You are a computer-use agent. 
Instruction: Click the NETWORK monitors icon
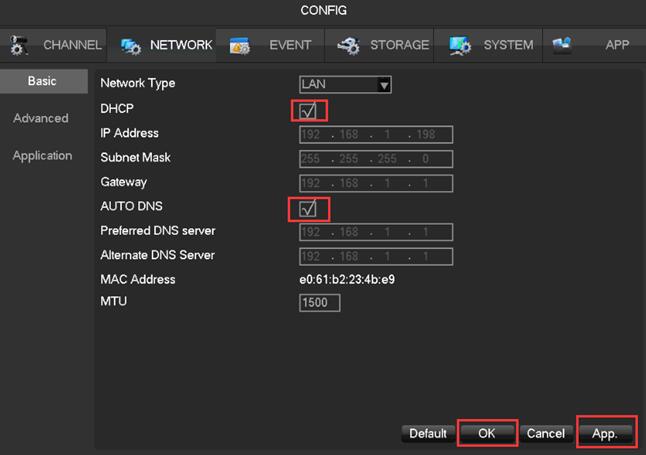click(x=131, y=46)
